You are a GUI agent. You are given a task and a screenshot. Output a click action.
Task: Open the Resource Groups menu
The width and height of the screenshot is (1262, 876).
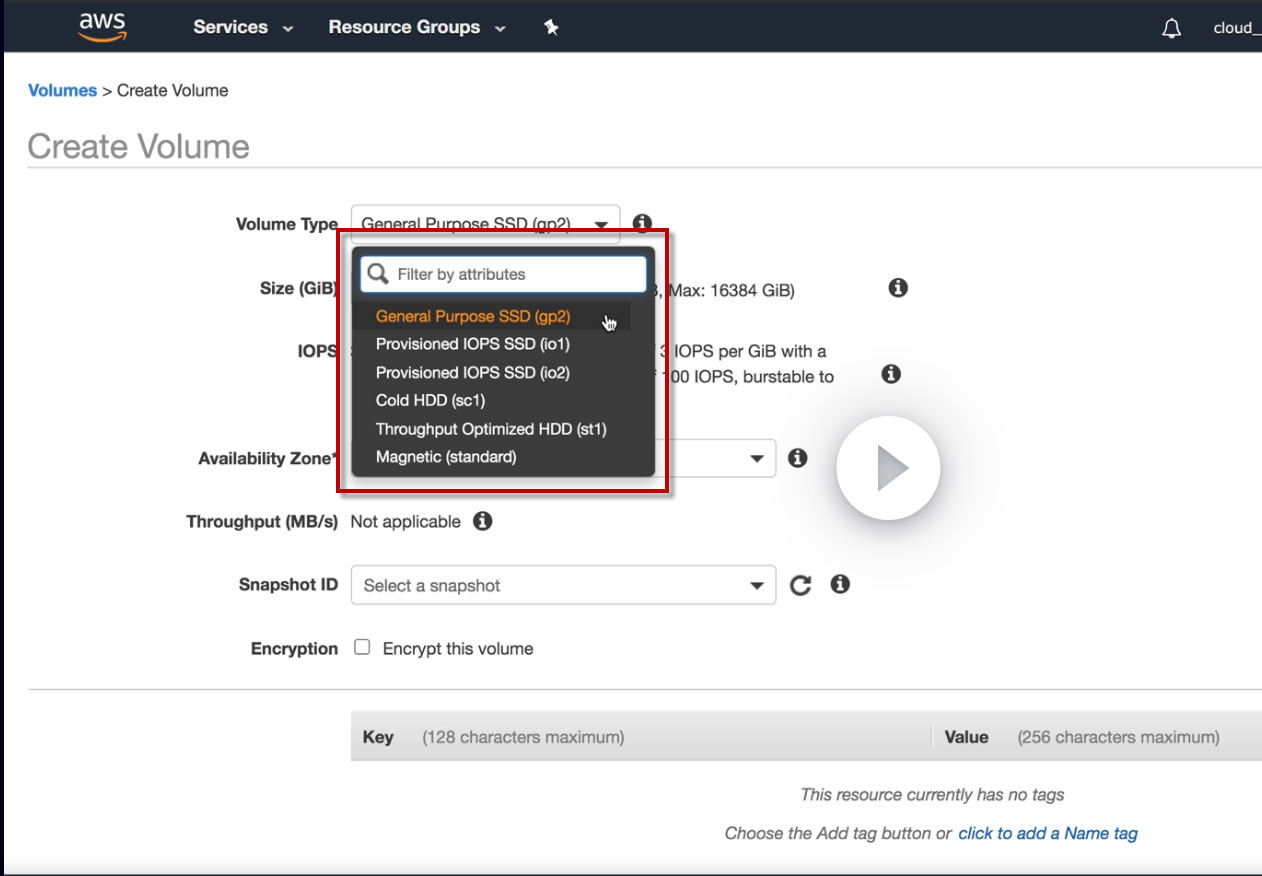pos(416,28)
